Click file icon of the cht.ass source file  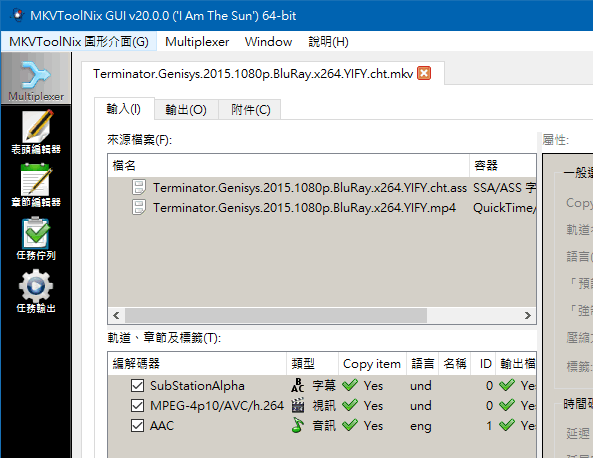(139, 188)
